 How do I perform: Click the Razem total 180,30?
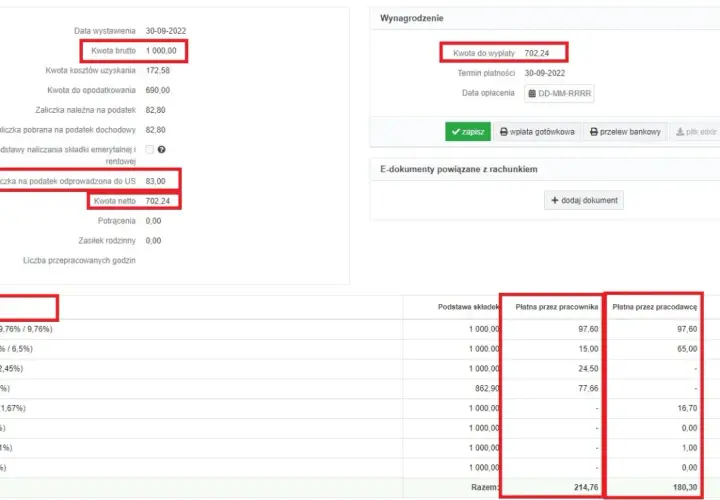685,487
